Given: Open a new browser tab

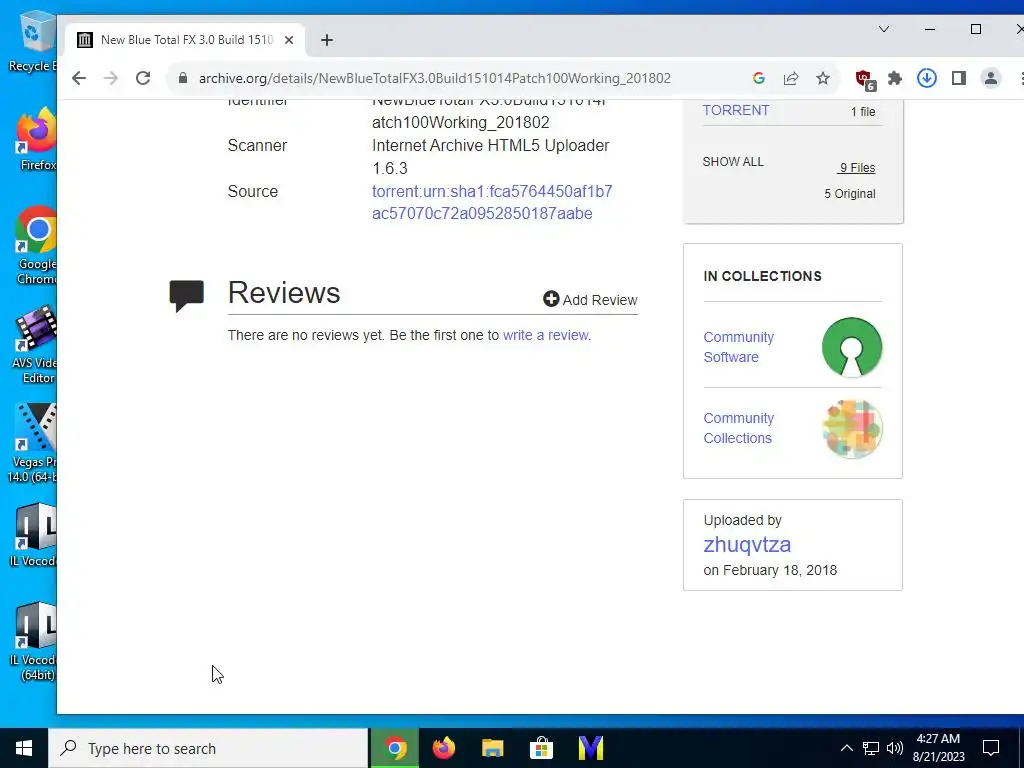Looking at the screenshot, I should (x=327, y=40).
